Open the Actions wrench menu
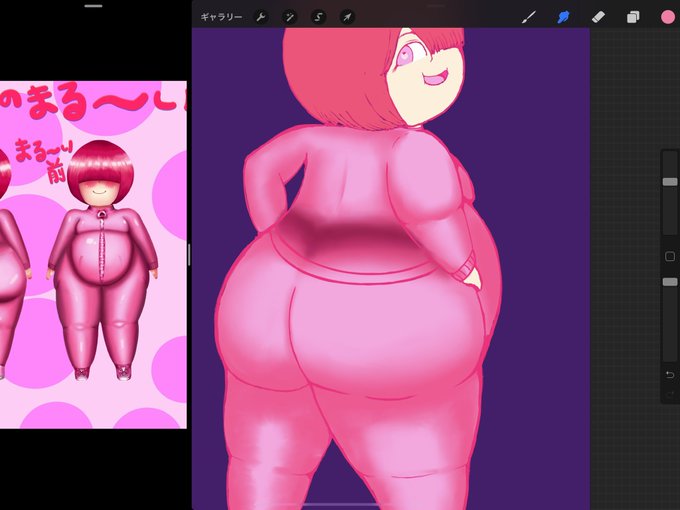This screenshot has width=680, height=510. click(x=261, y=17)
